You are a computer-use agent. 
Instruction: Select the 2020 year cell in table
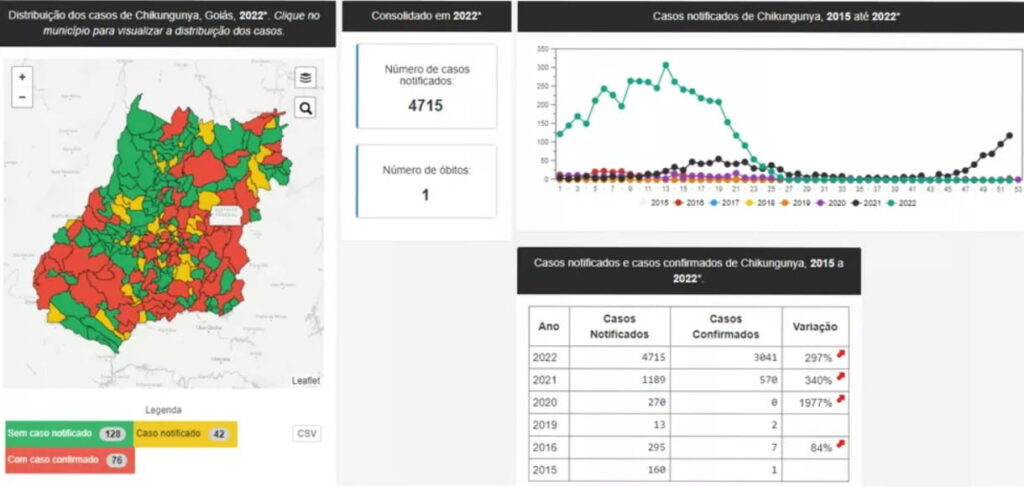549,403
